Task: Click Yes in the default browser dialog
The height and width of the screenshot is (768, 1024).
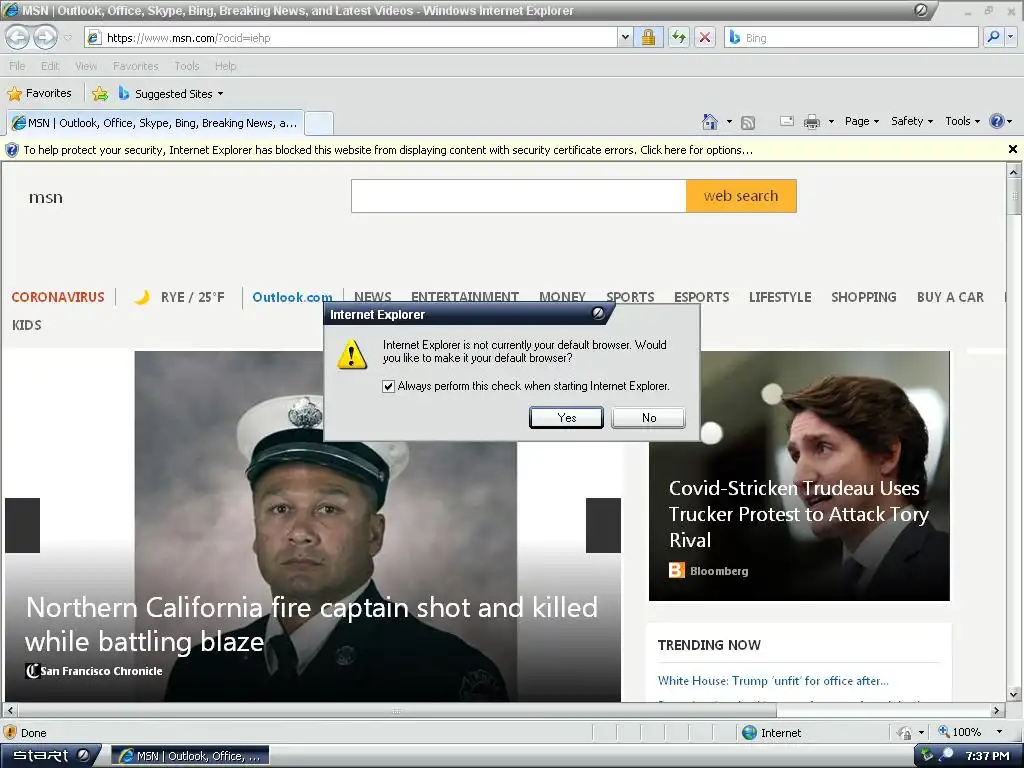Action: click(566, 418)
